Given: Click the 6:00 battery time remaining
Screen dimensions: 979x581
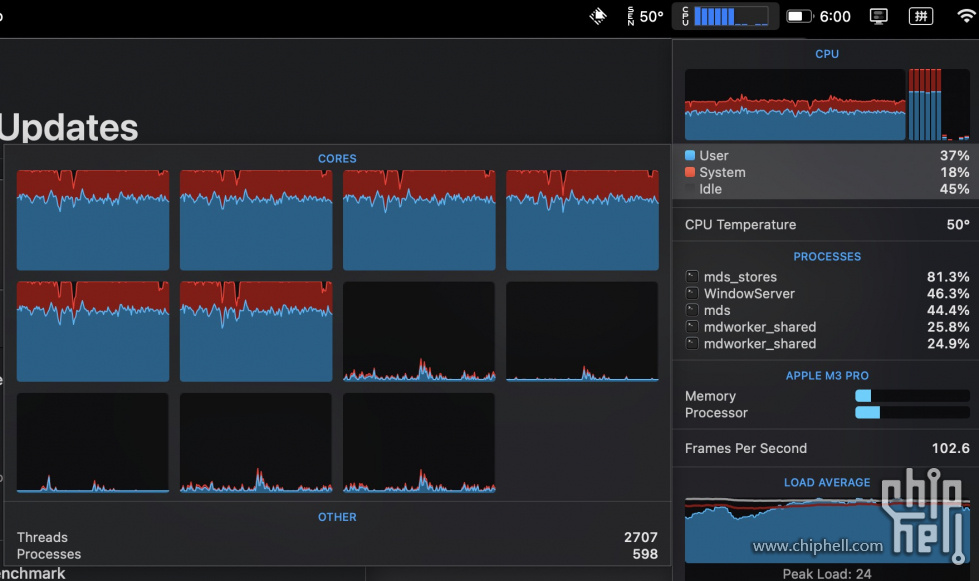Looking at the screenshot, I should point(835,16).
